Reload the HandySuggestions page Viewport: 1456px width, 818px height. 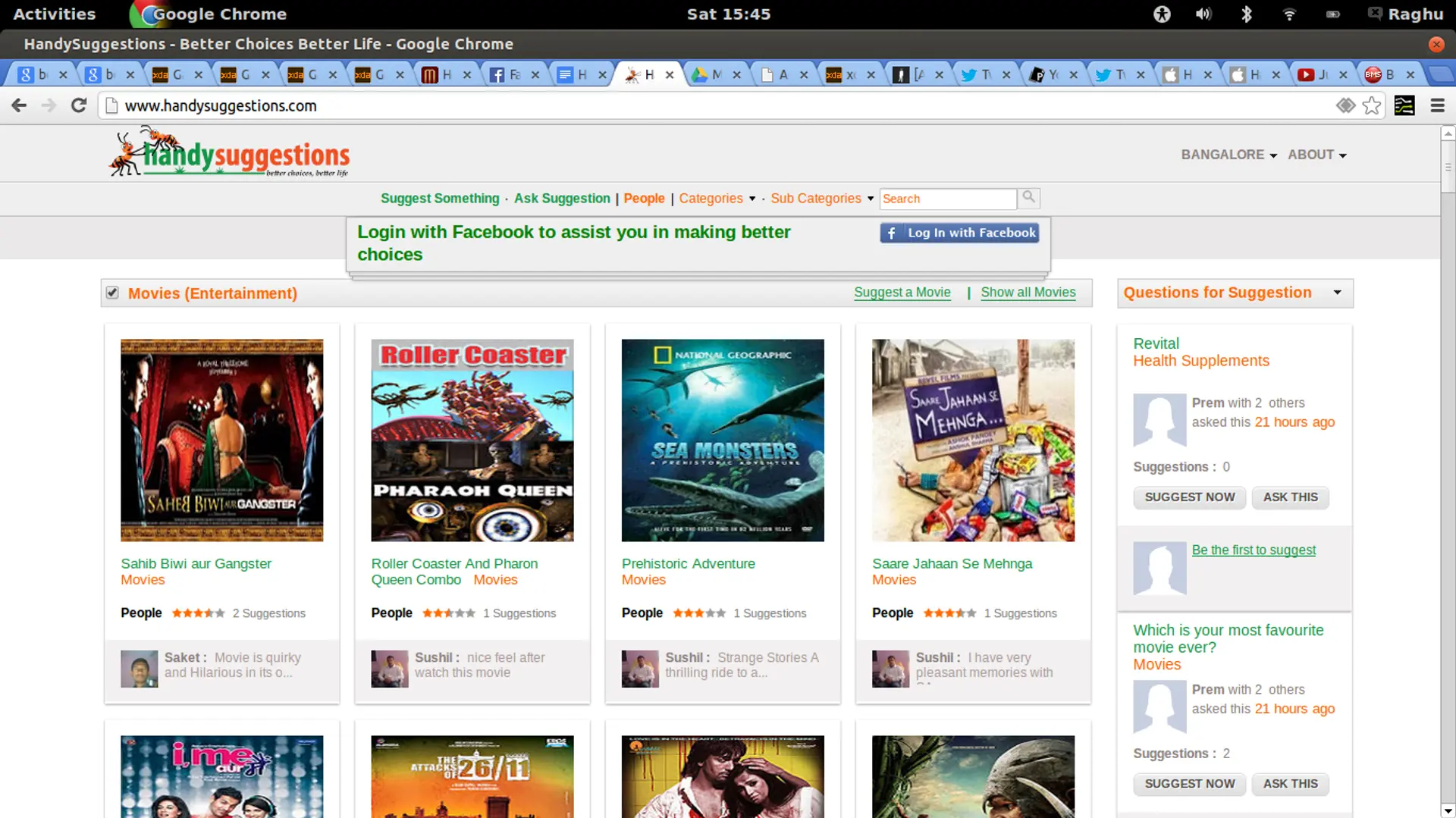pyautogui.click(x=78, y=105)
